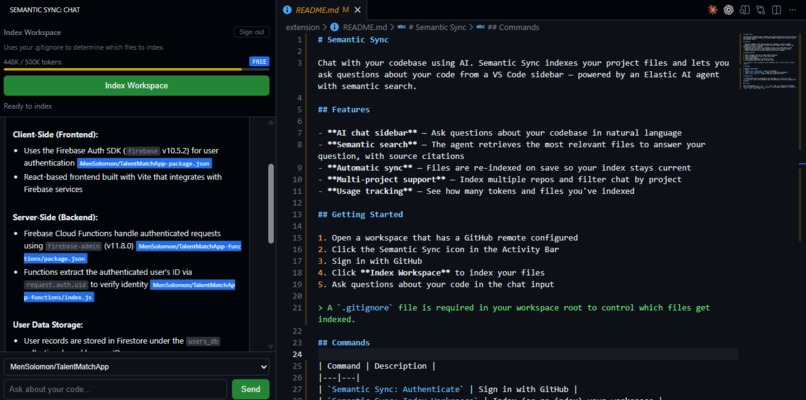The height and width of the screenshot is (400, 806).
Task: Click the '**Multi-project support**' line
Action: [500, 179]
